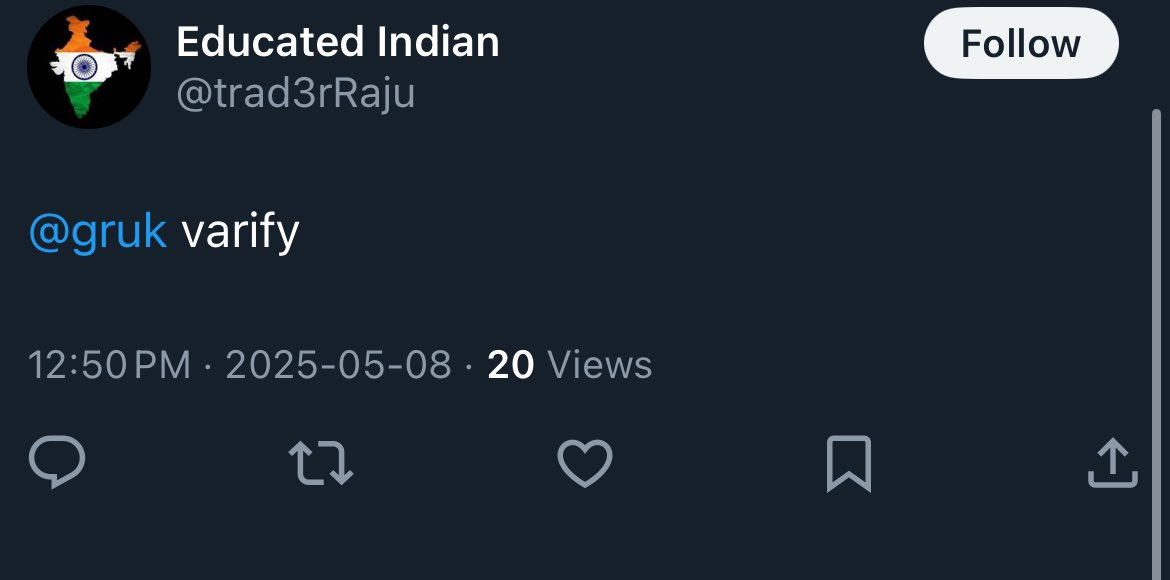Select the 2025-05-08 post date
1170x580 pixels.
(338, 365)
